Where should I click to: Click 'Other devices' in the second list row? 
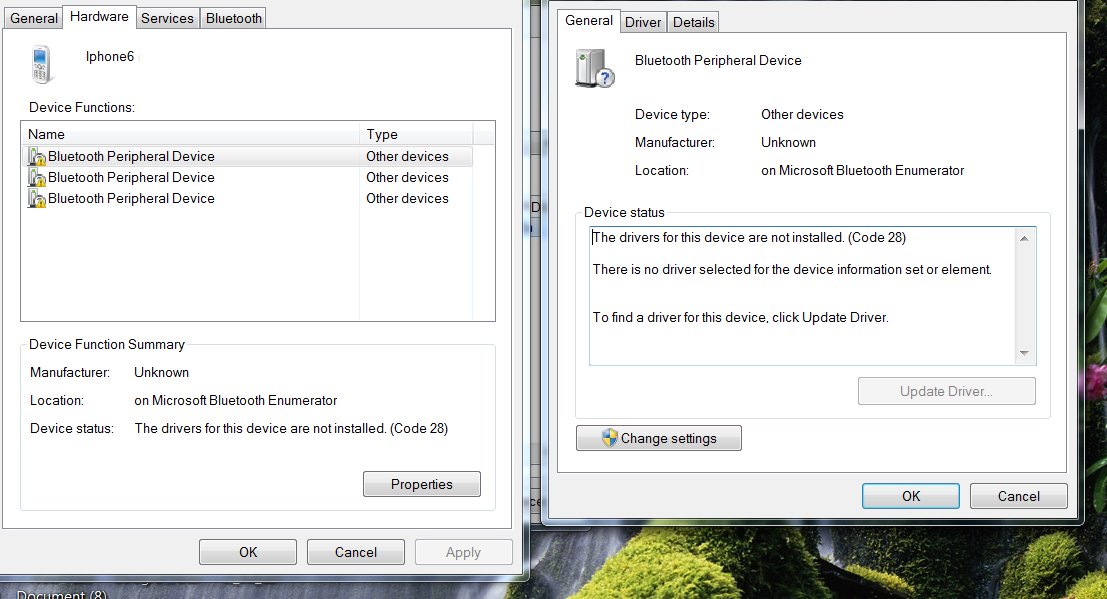[407, 177]
